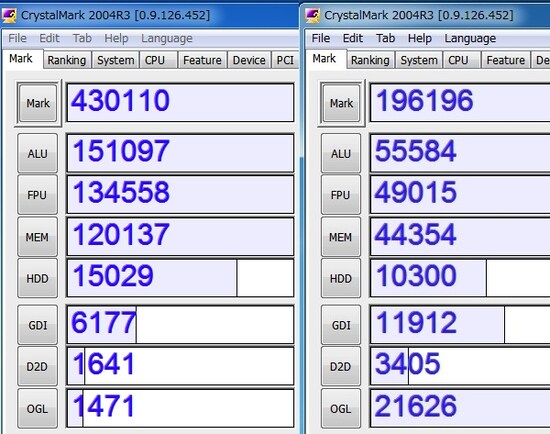550x434 pixels.
Task: Run the OGL benchmark in the left window
Action: (38, 408)
